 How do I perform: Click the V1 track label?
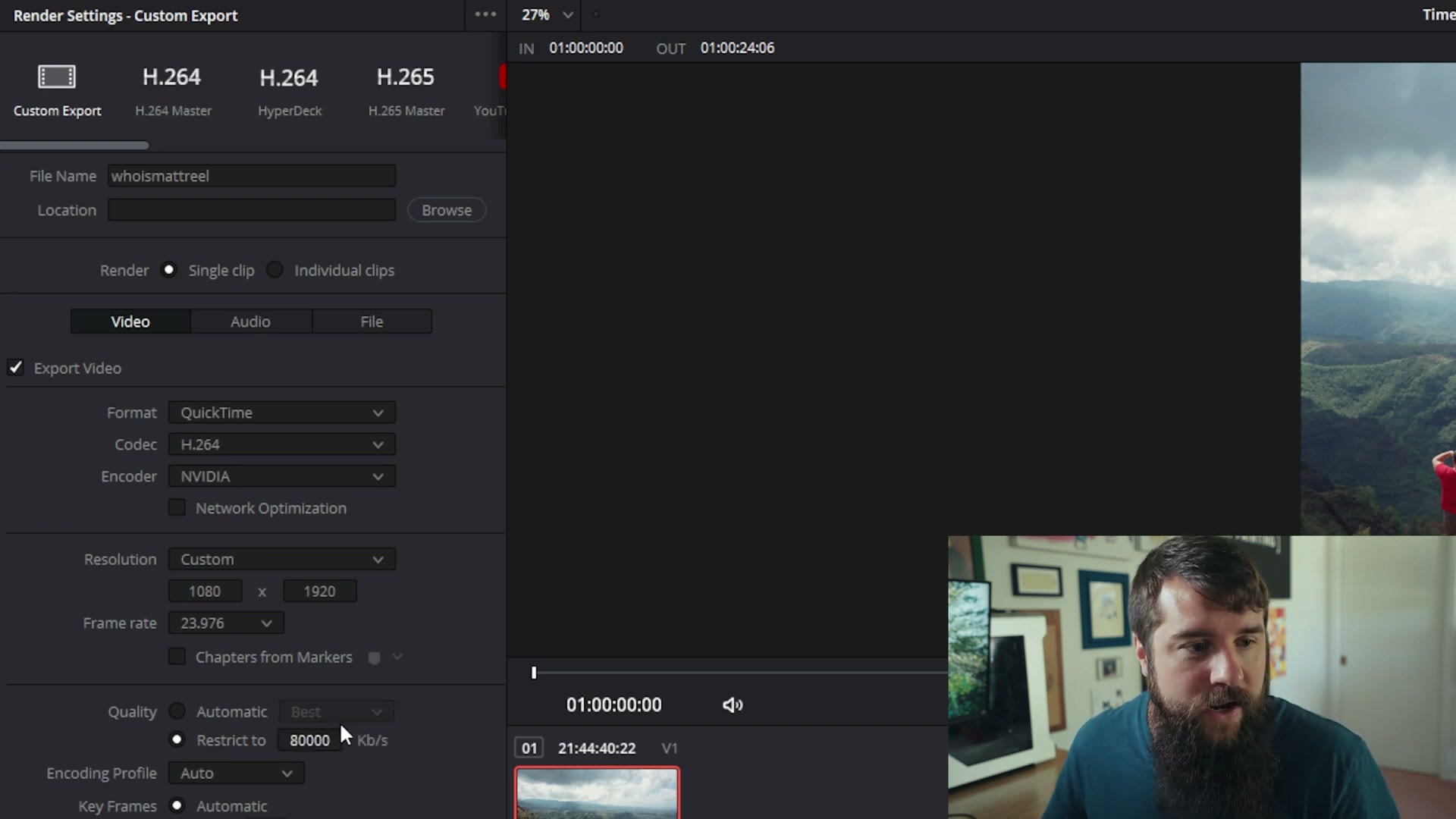[670, 748]
